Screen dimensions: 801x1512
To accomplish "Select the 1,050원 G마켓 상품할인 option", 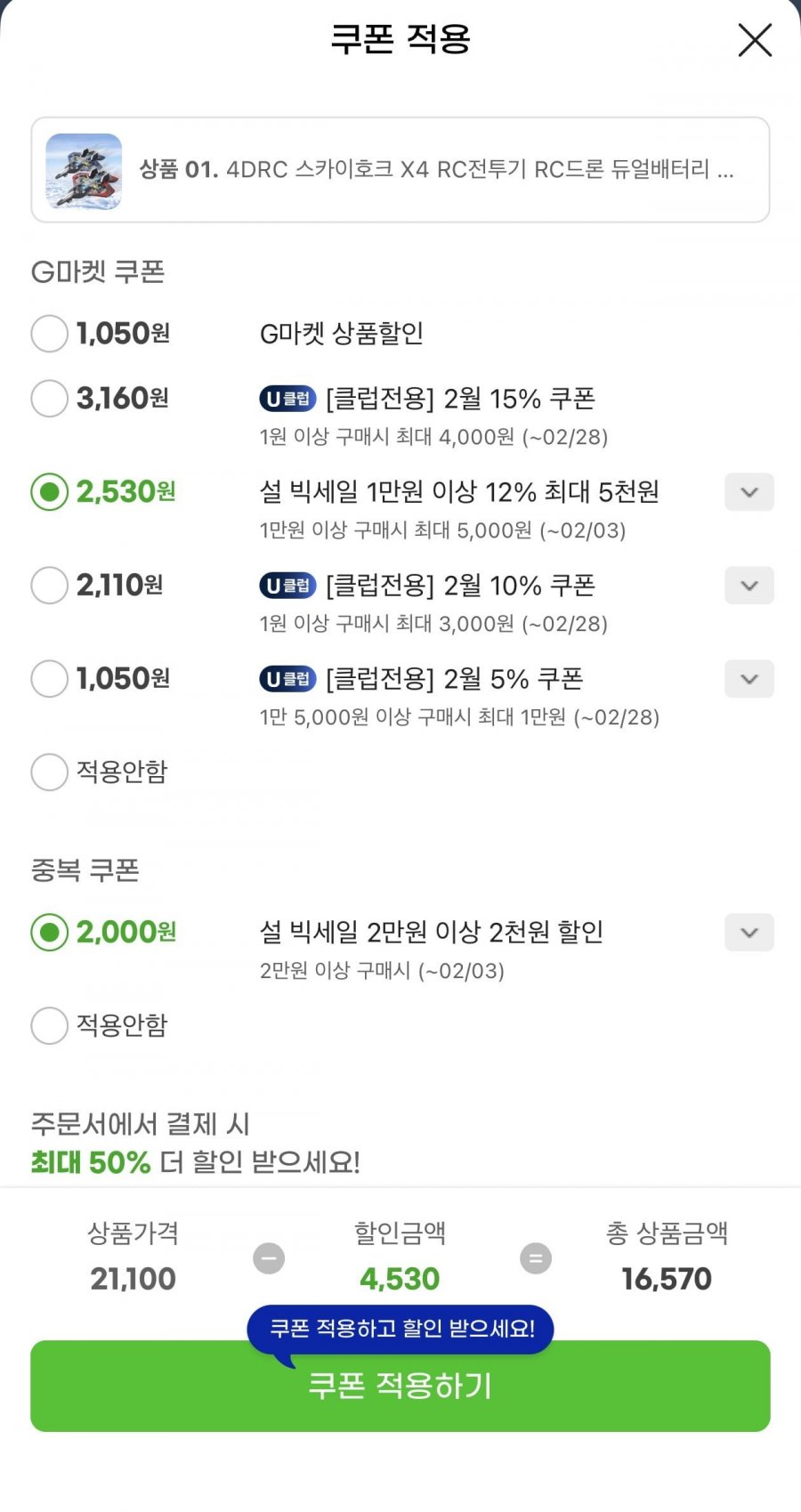I will [x=50, y=334].
